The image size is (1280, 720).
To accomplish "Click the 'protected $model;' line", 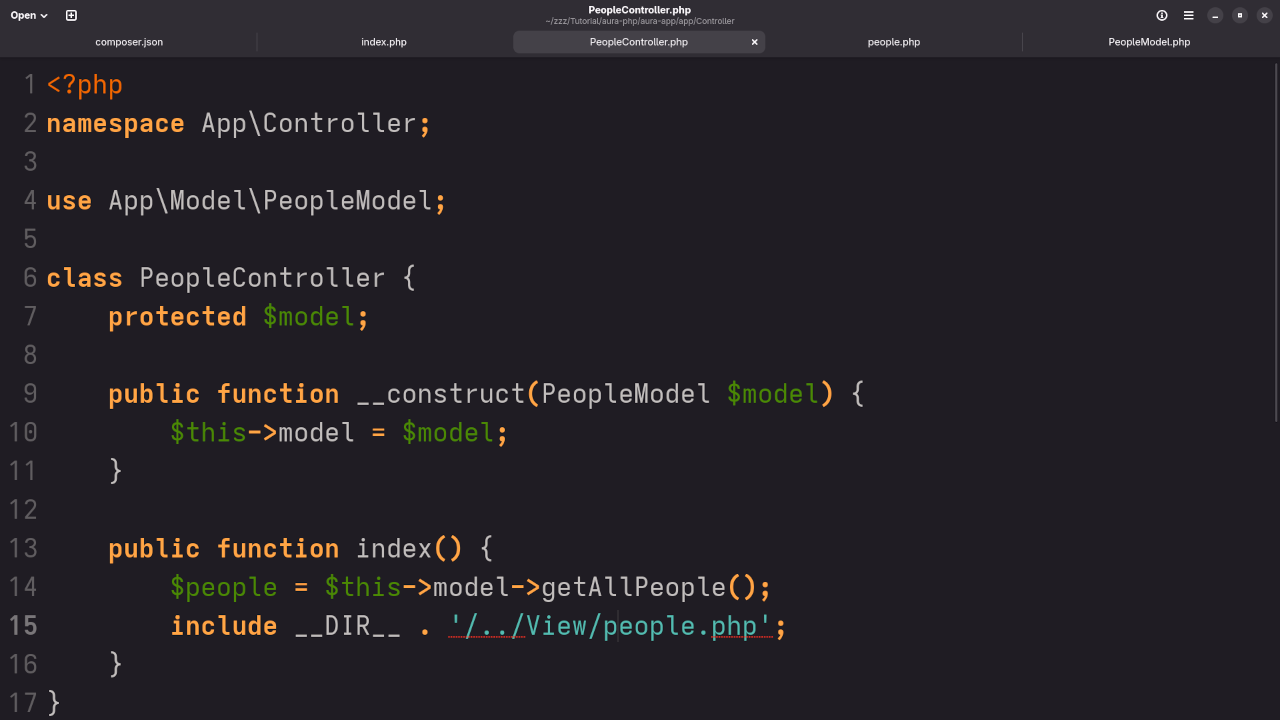I will click(238, 317).
